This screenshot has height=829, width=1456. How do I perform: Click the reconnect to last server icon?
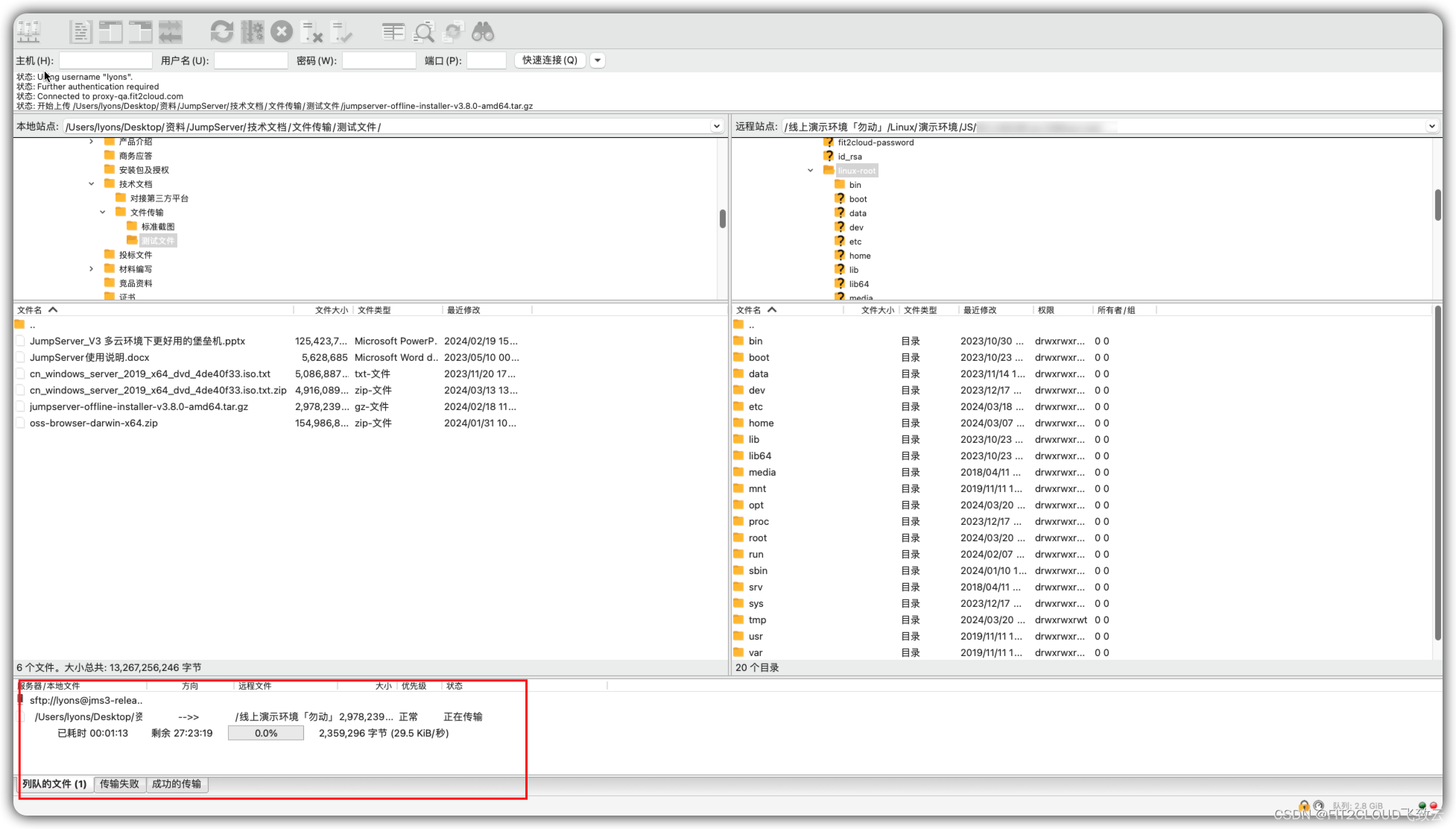[x=342, y=31]
